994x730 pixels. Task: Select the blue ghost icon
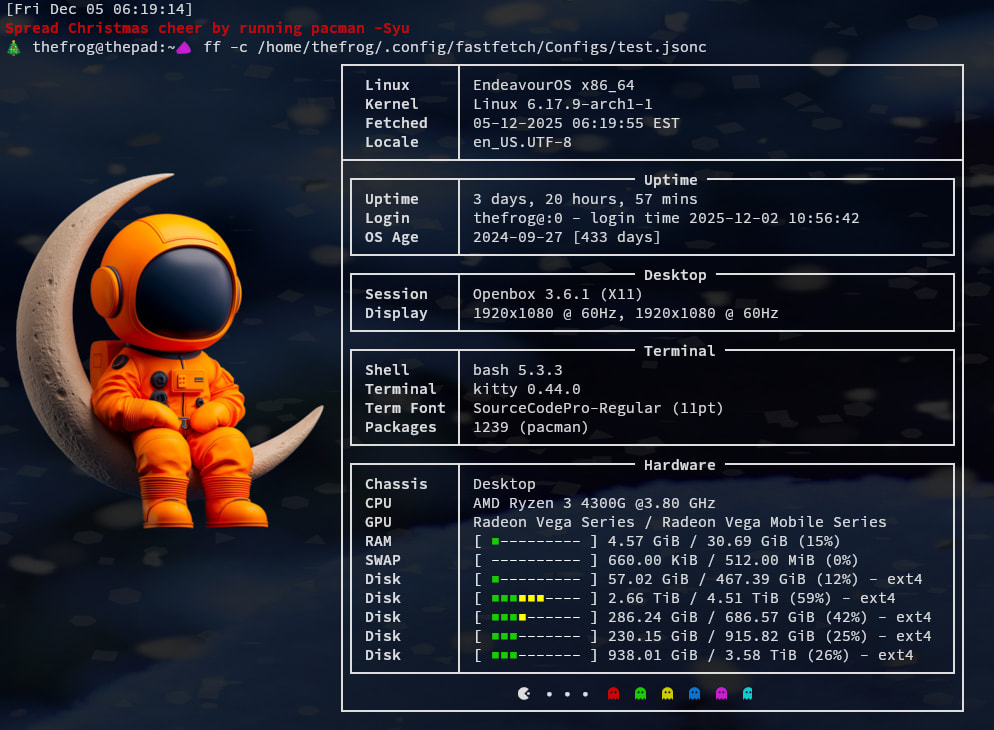pos(695,693)
